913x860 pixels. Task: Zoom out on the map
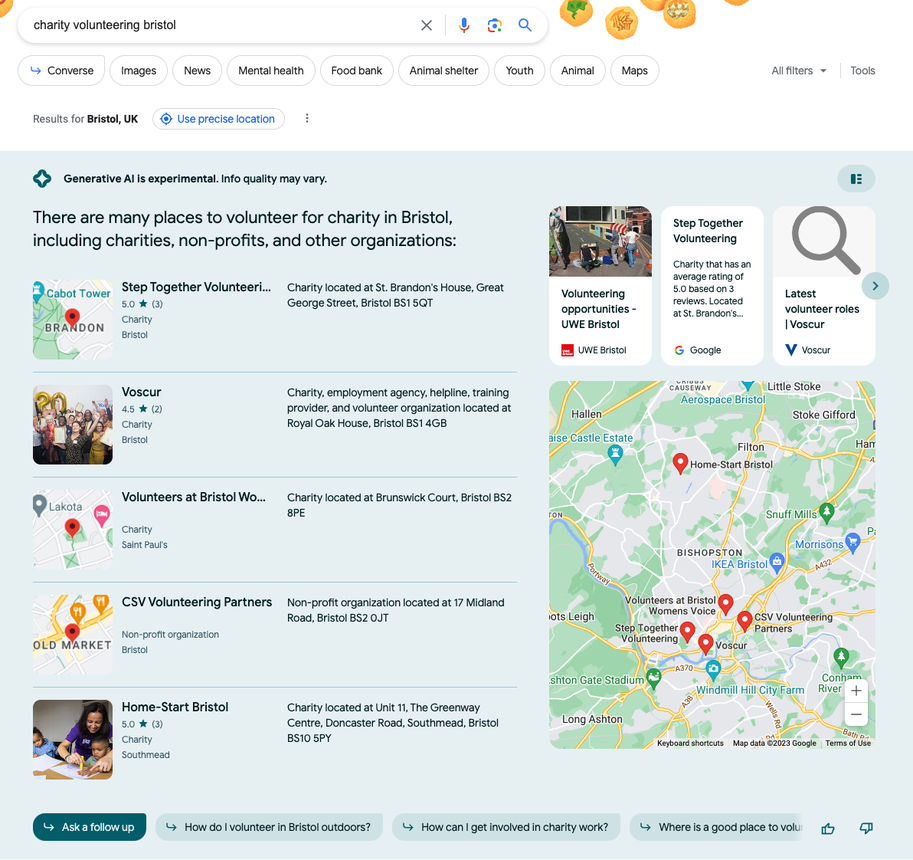(855, 714)
